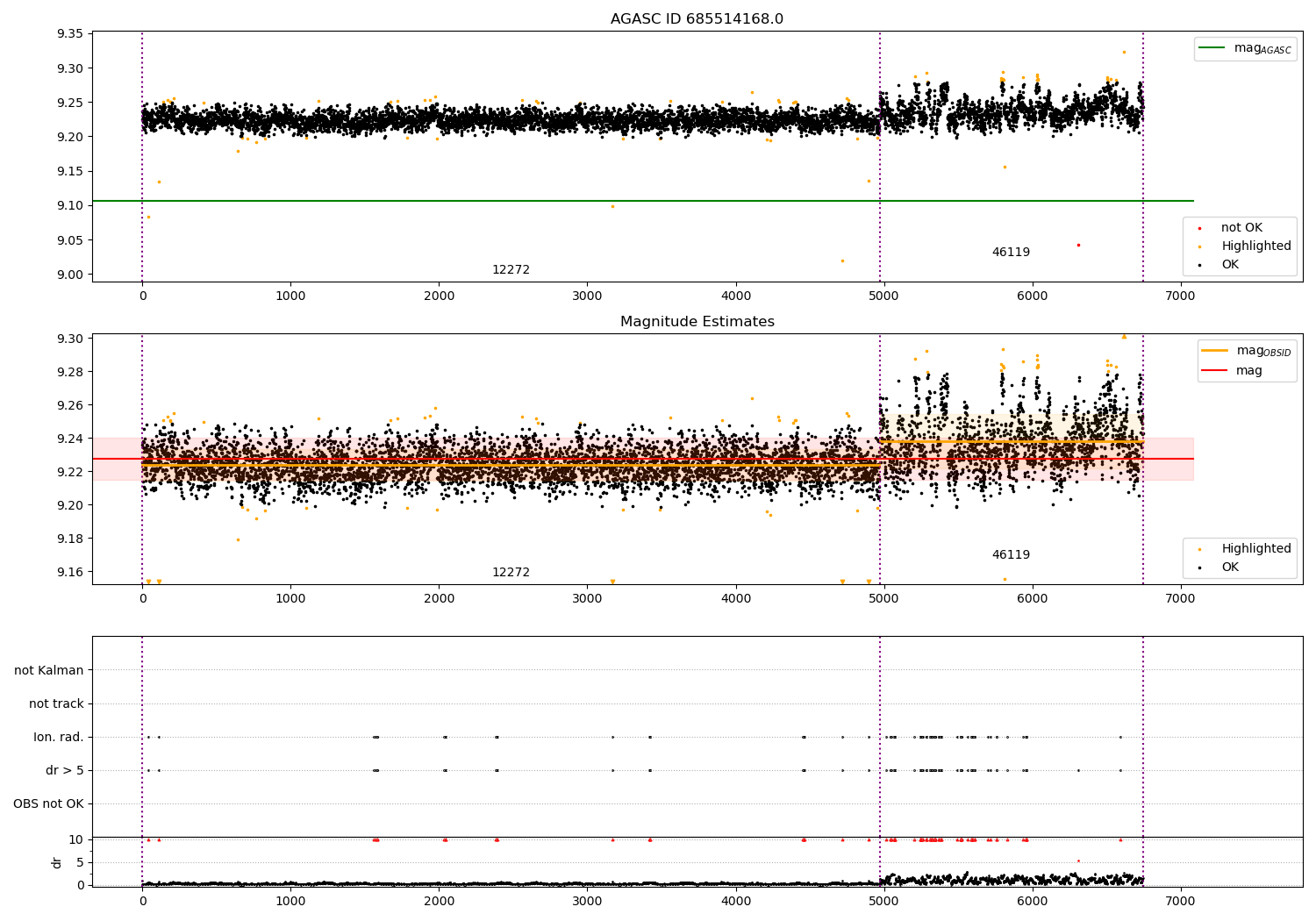Screen dimensions: 1316x921
Task: Click the red 'not OK' legend marker
Action: click(1200, 228)
